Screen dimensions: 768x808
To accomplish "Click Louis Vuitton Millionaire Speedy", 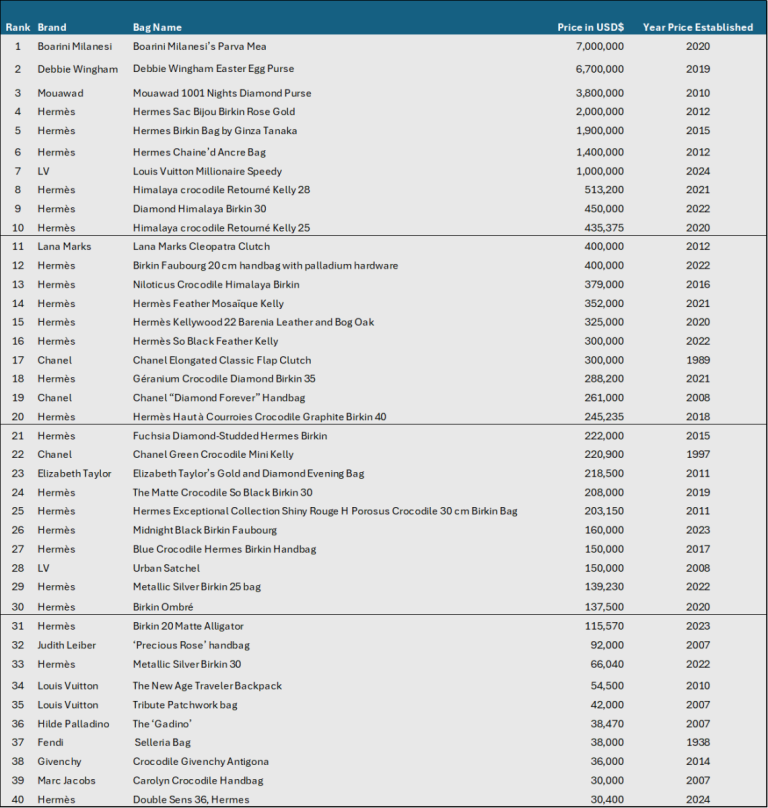I will [207, 172].
